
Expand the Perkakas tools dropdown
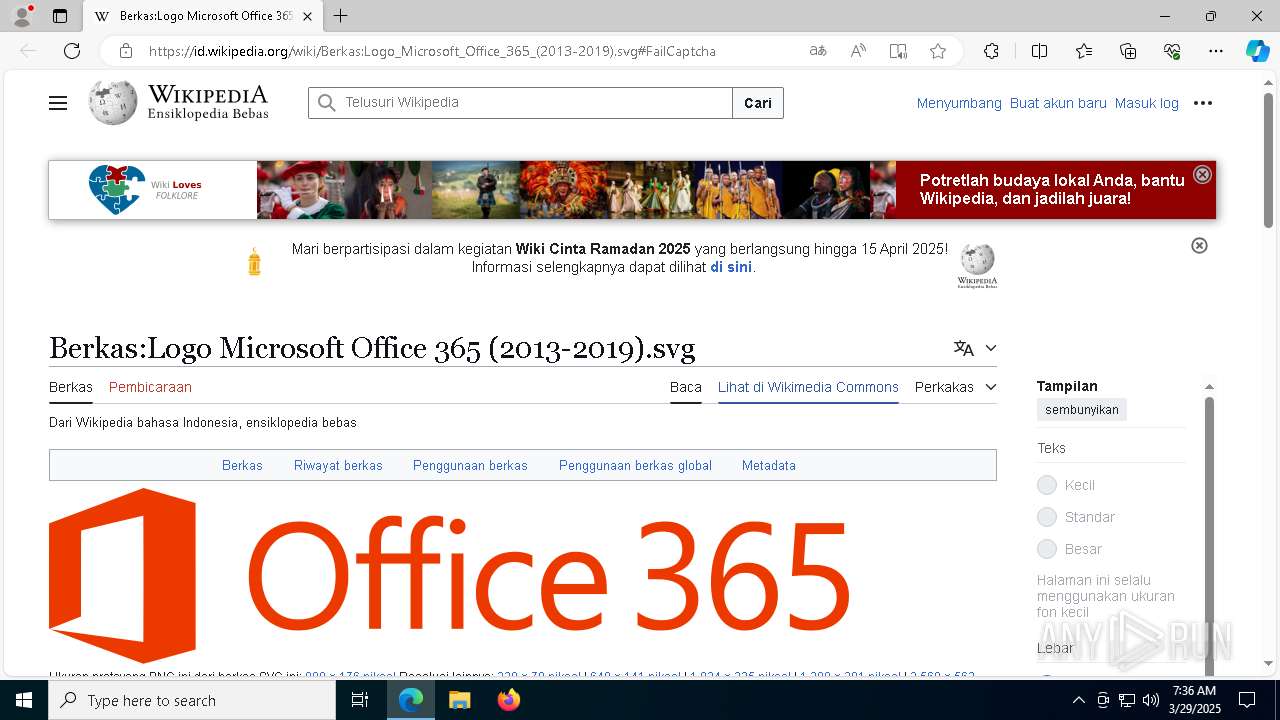point(955,387)
